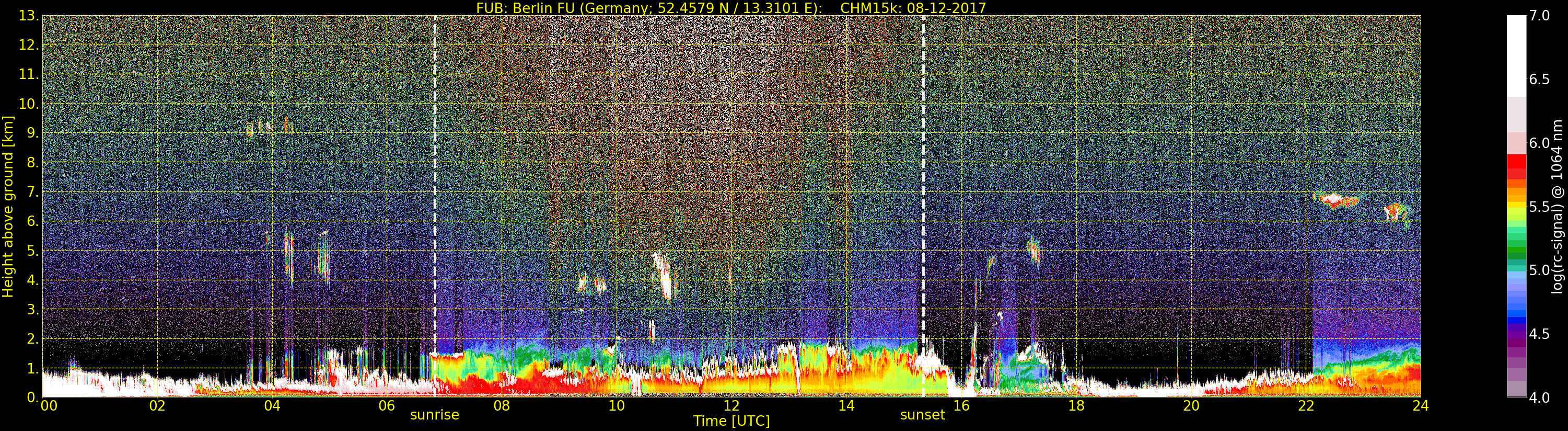Click time tick '00' on the x-axis
Screen dimensions: 1568x431
[x=49, y=405]
